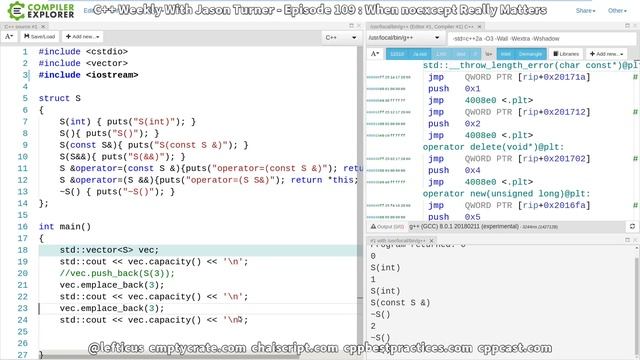The image size is (640, 360).
Task: Maximize the execution output pane
Action: click(x=627, y=240)
